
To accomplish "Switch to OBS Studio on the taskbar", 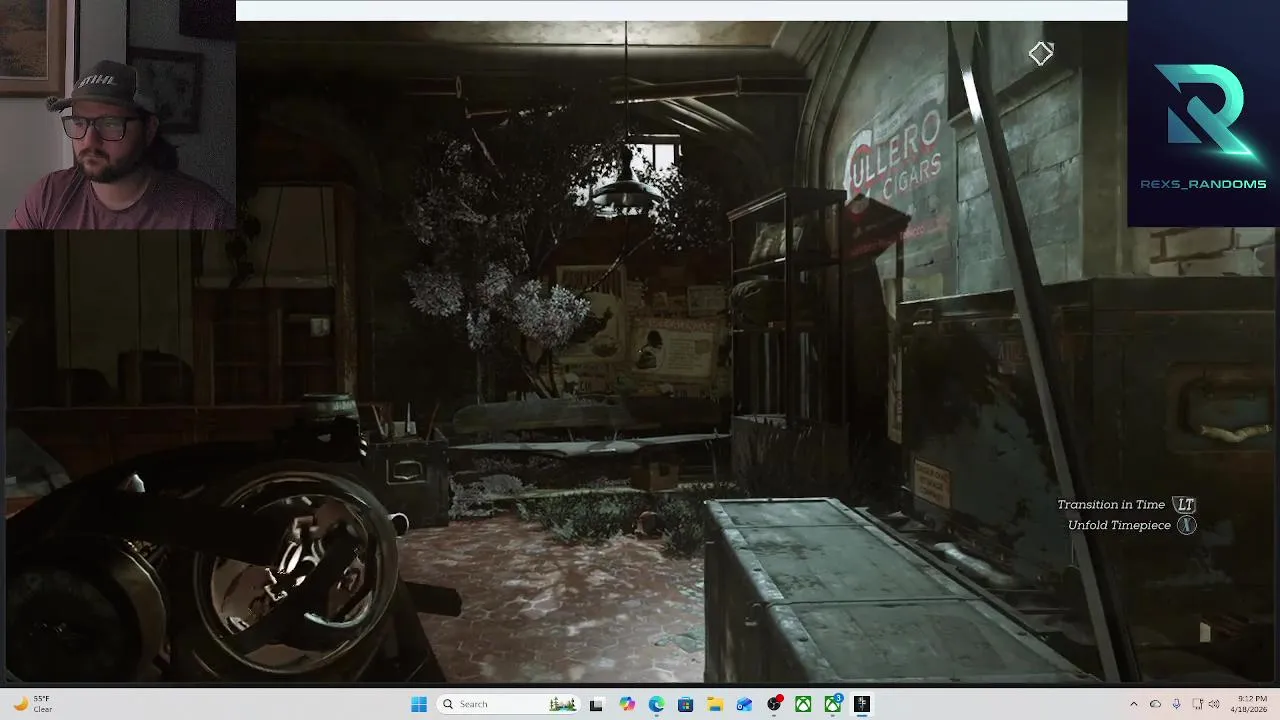I will 774,704.
